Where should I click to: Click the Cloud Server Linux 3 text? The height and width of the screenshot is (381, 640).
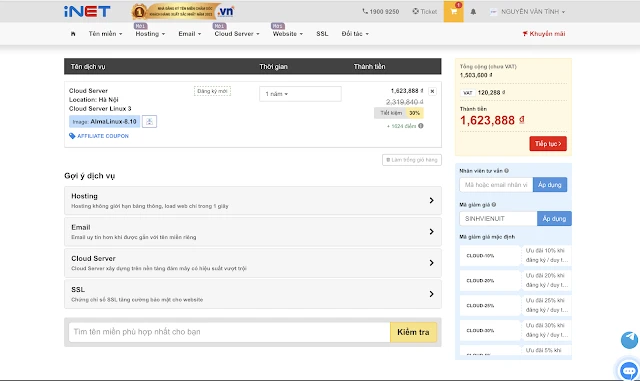pos(100,109)
